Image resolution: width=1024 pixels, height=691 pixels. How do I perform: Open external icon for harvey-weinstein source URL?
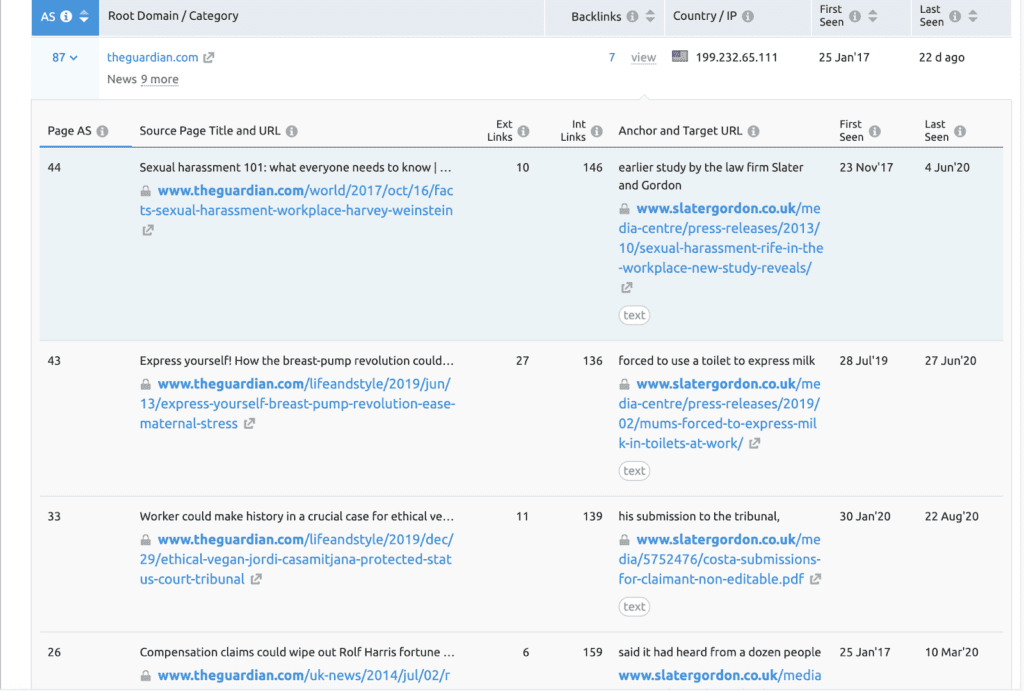pos(148,230)
